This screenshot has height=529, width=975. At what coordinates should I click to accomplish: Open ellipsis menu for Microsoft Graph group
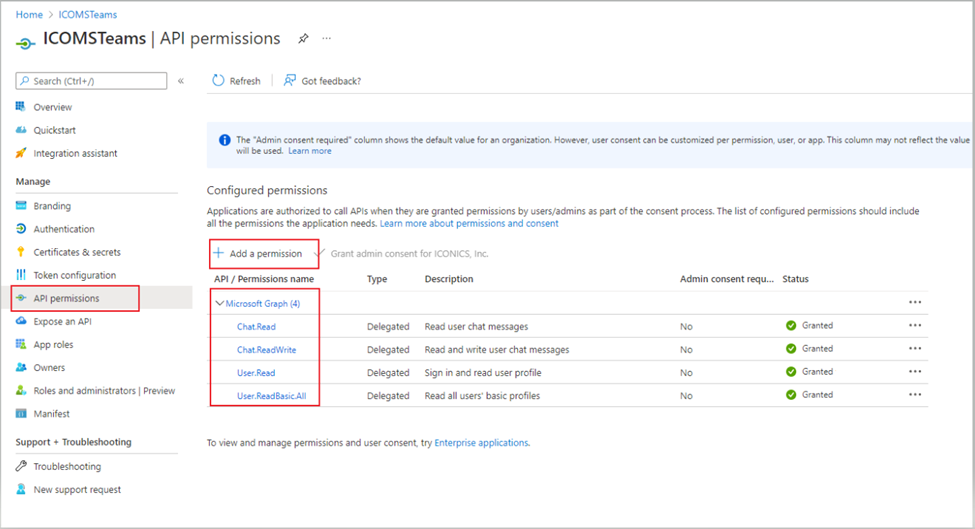click(x=914, y=302)
